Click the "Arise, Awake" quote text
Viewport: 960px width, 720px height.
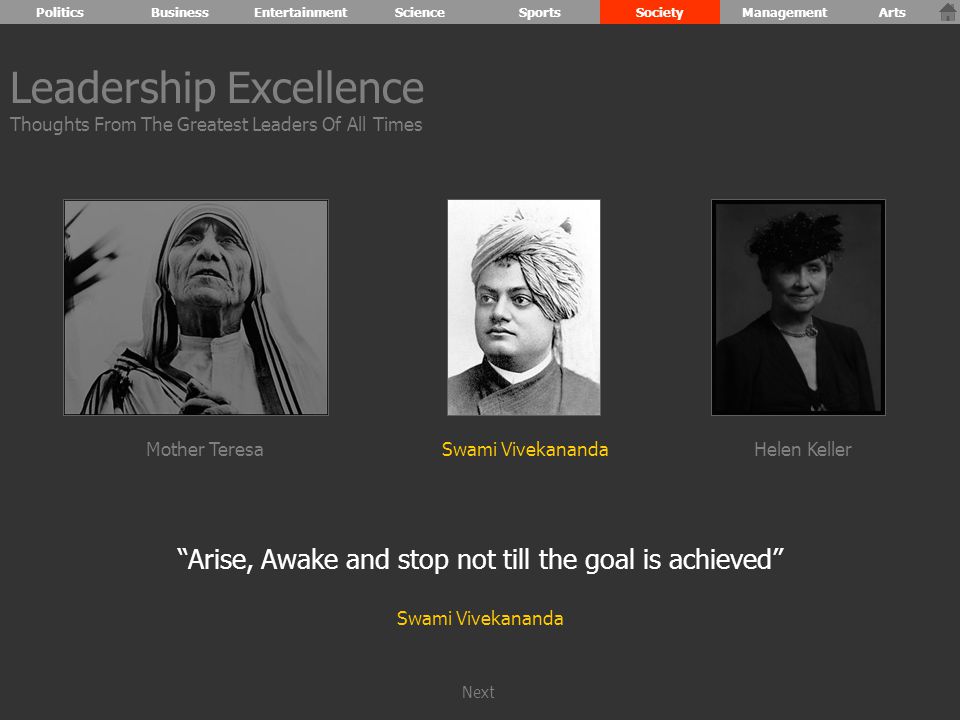[x=480, y=560]
